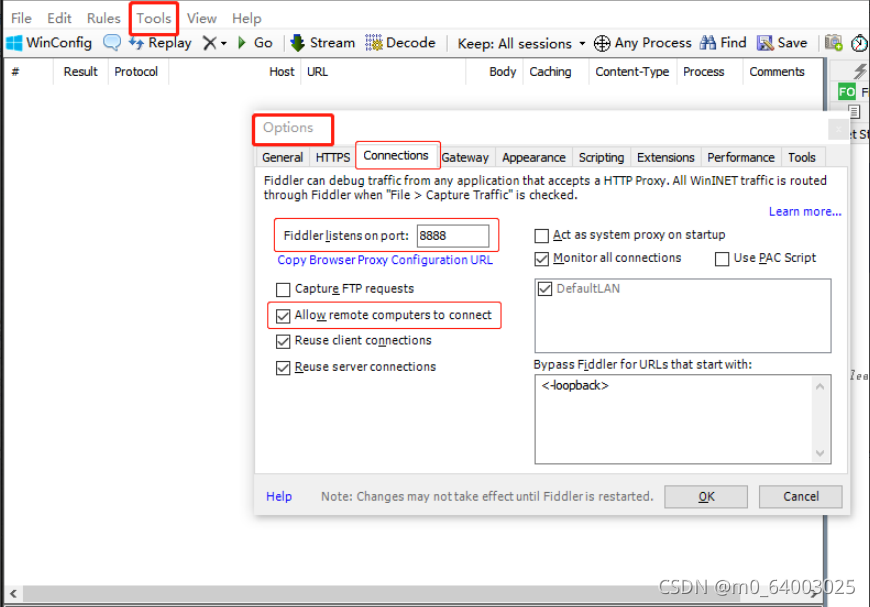Switch to the Gateway tab
The image size is (870, 607).
pyautogui.click(x=465, y=158)
